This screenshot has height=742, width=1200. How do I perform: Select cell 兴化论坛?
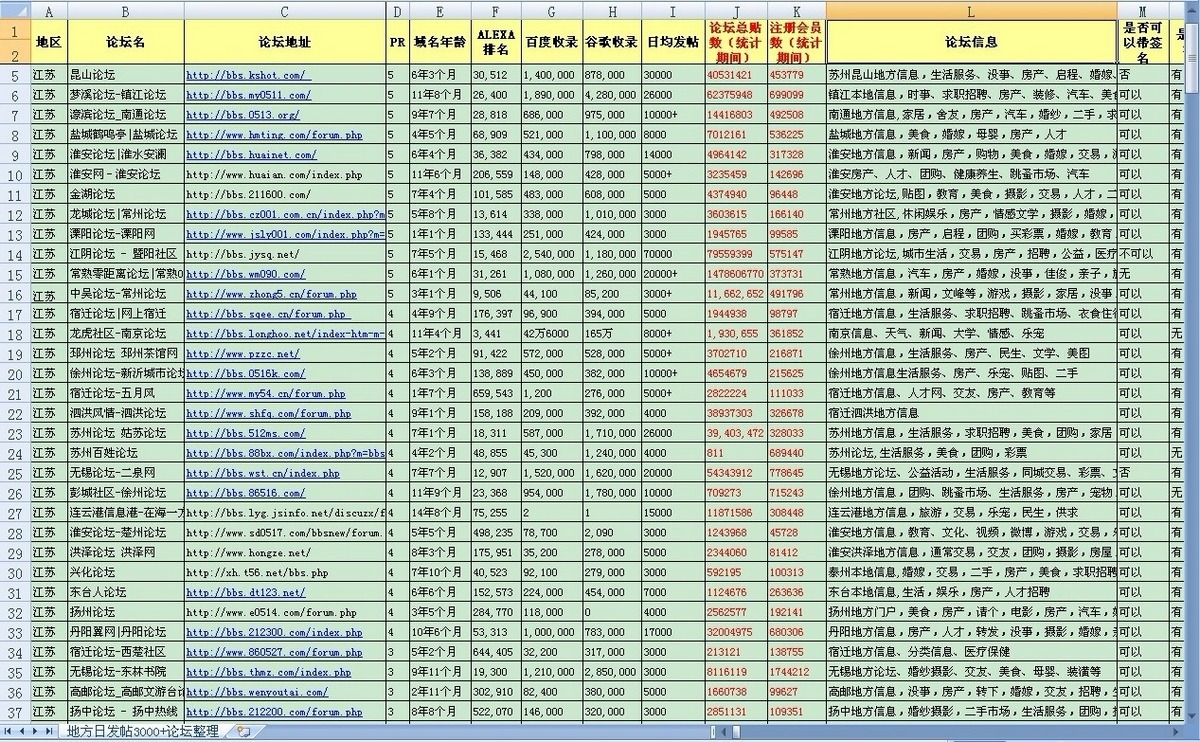pos(125,572)
